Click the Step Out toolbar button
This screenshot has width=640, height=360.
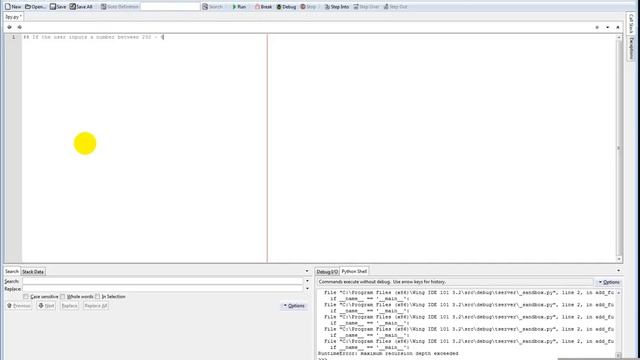click(395, 7)
